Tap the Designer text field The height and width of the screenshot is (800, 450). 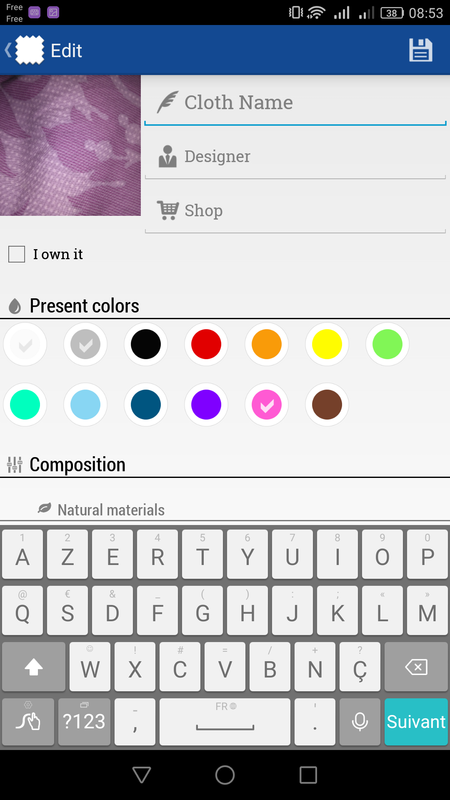click(295, 157)
